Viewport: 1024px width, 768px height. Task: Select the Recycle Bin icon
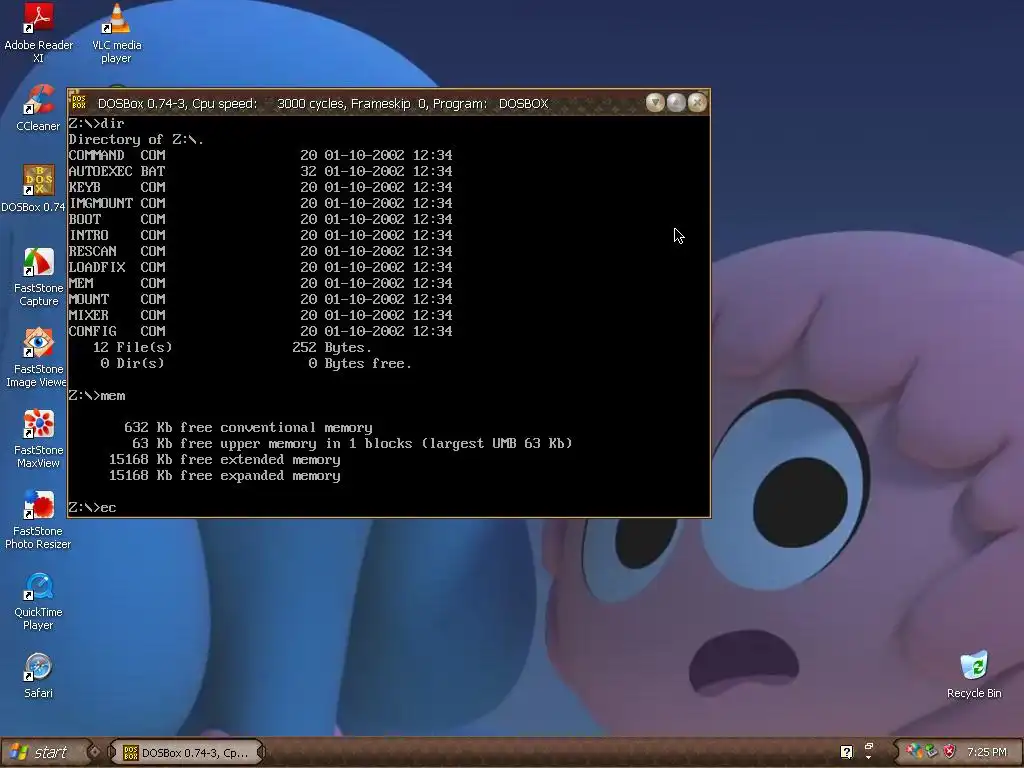pyautogui.click(x=974, y=675)
